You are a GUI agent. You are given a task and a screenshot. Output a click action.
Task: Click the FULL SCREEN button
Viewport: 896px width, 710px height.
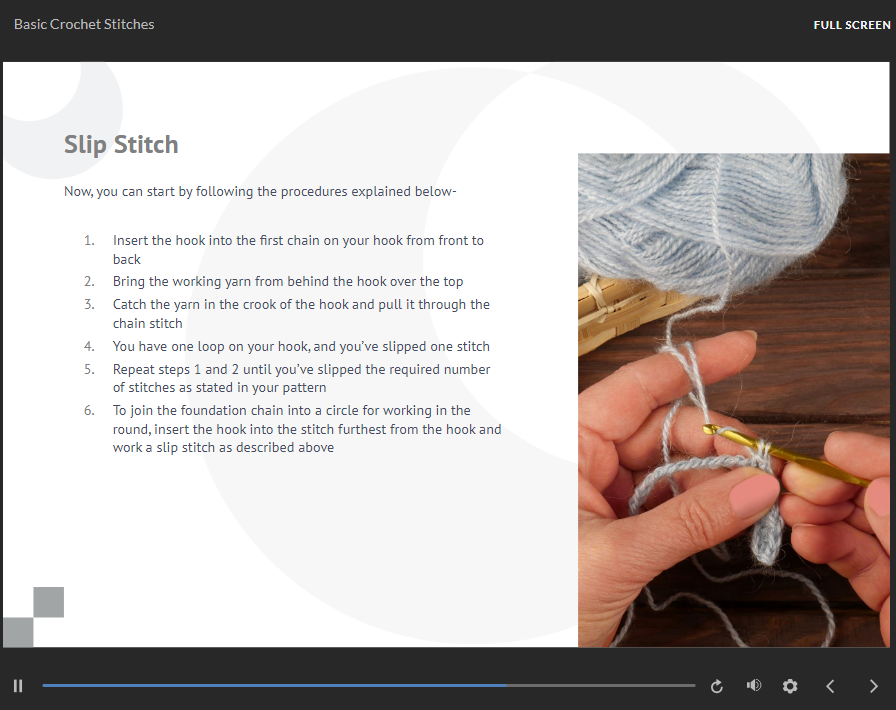click(x=851, y=25)
